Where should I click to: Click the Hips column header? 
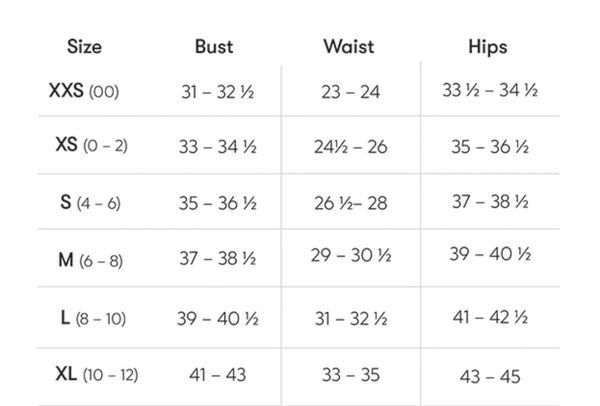[x=488, y=47]
